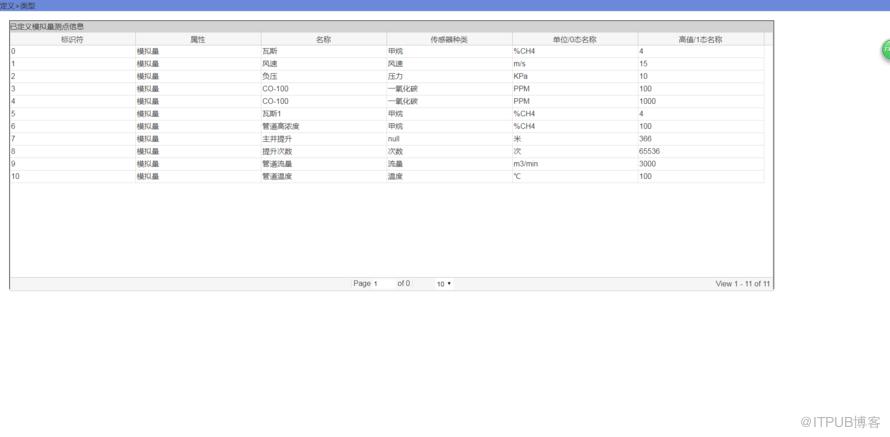Select the 瓦斯 name cell in row 0

[x=324, y=51]
